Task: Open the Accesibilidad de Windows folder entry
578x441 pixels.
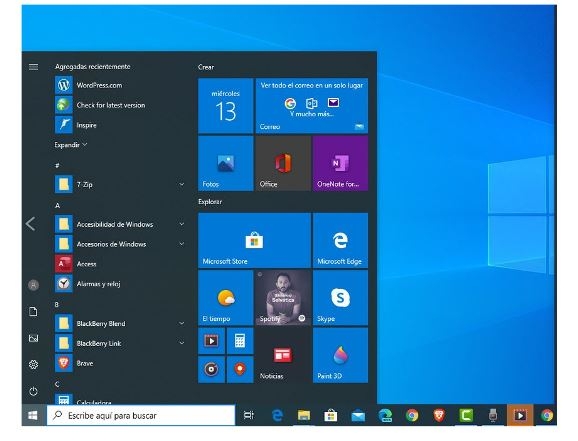Action: point(120,224)
